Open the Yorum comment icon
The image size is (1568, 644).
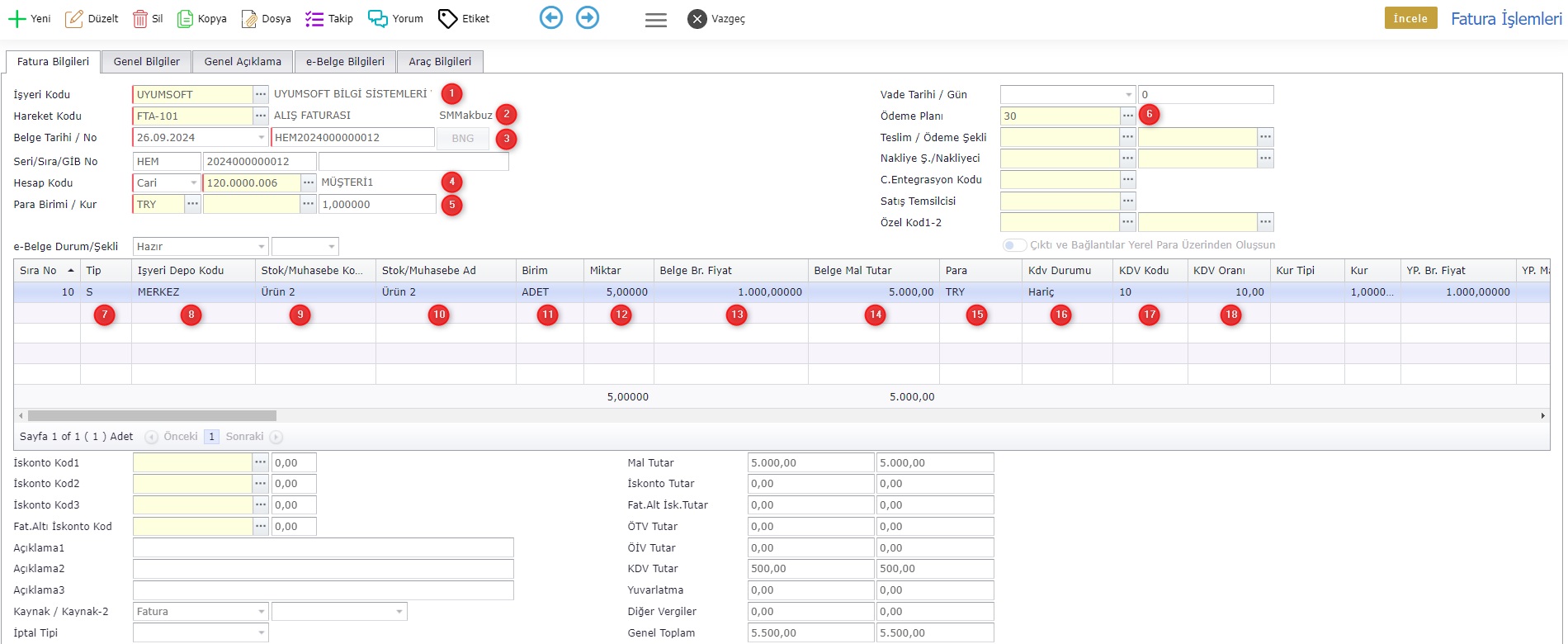click(x=377, y=18)
